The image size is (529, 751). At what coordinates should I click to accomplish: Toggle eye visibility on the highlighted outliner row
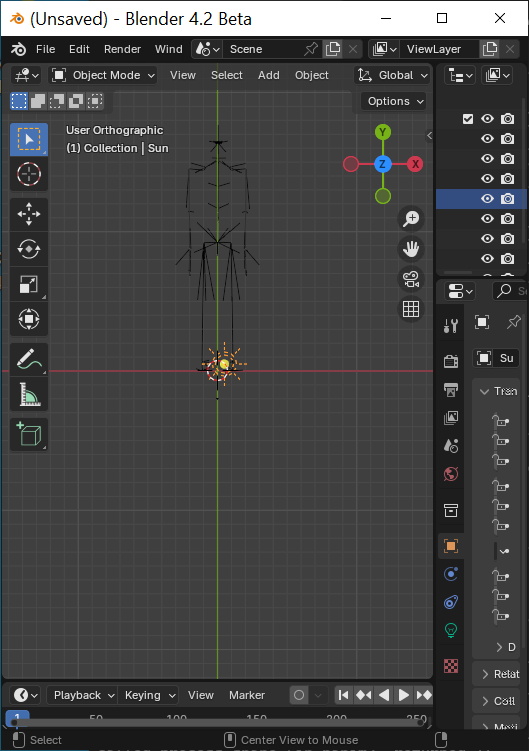click(x=487, y=199)
